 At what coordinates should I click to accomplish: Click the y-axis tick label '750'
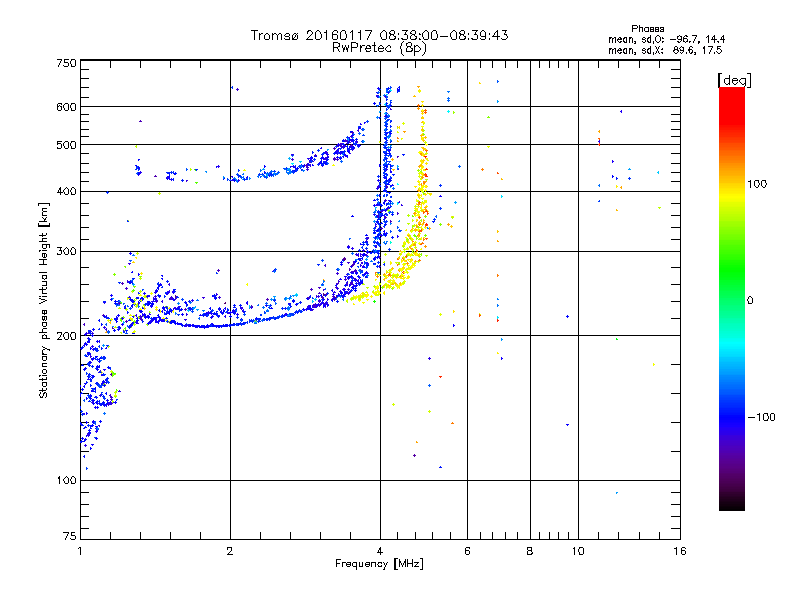tap(66, 63)
